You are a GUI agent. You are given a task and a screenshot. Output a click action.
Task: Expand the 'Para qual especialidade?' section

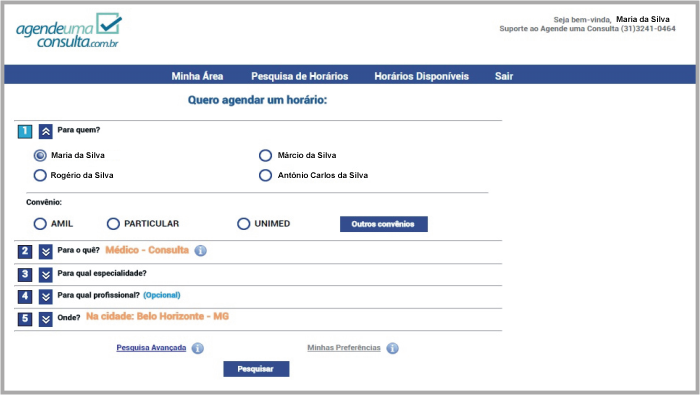[46, 274]
